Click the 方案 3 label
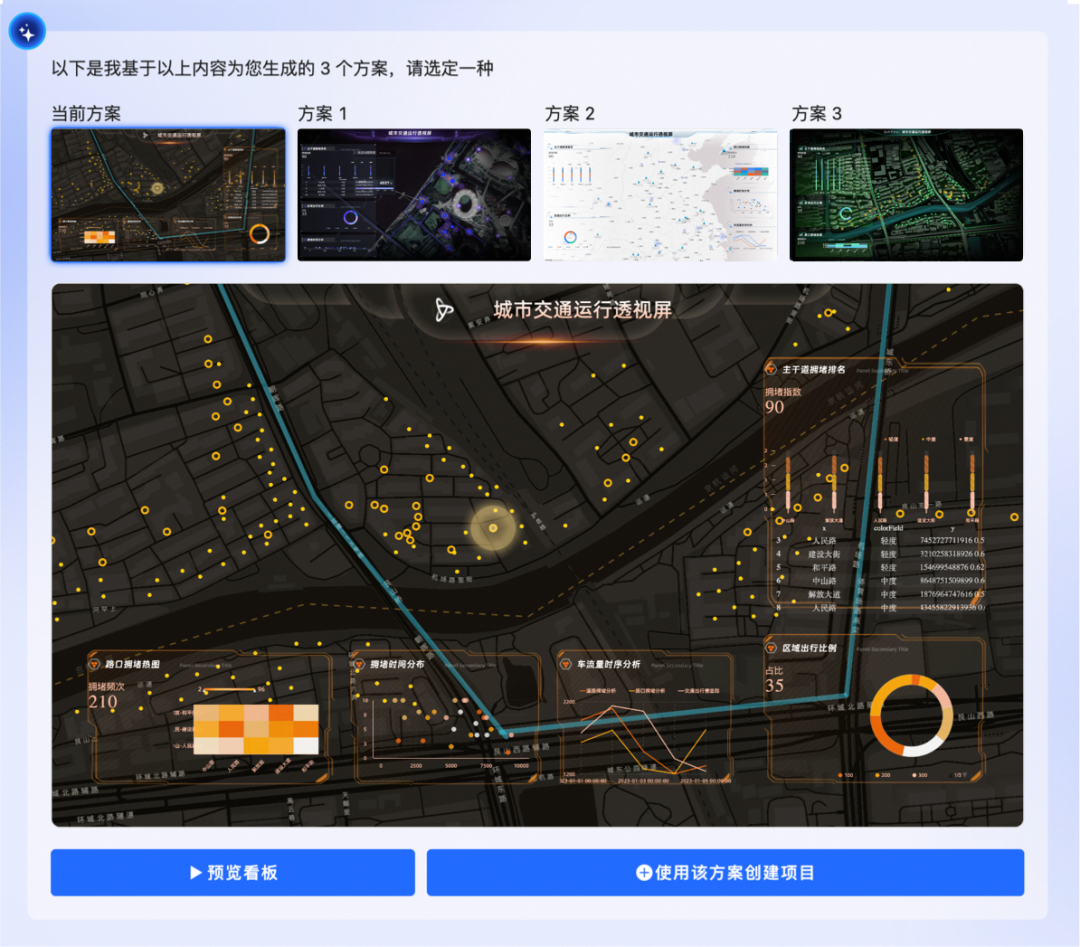The width and height of the screenshot is (1080, 947). pyautogui.click(x=816, y=114)
